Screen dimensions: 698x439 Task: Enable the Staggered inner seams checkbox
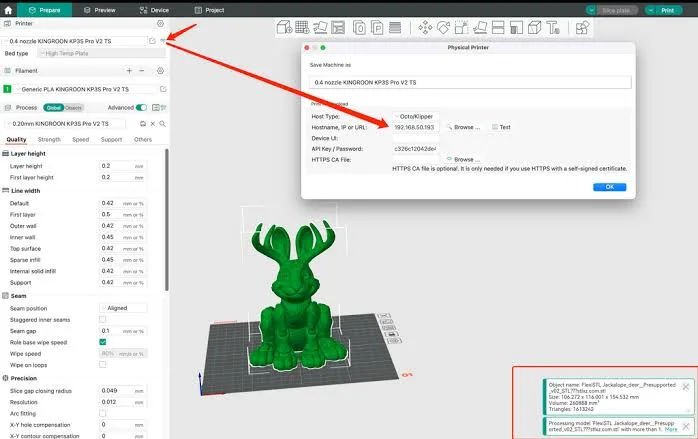pyautogui.click(x=103, y=319)
